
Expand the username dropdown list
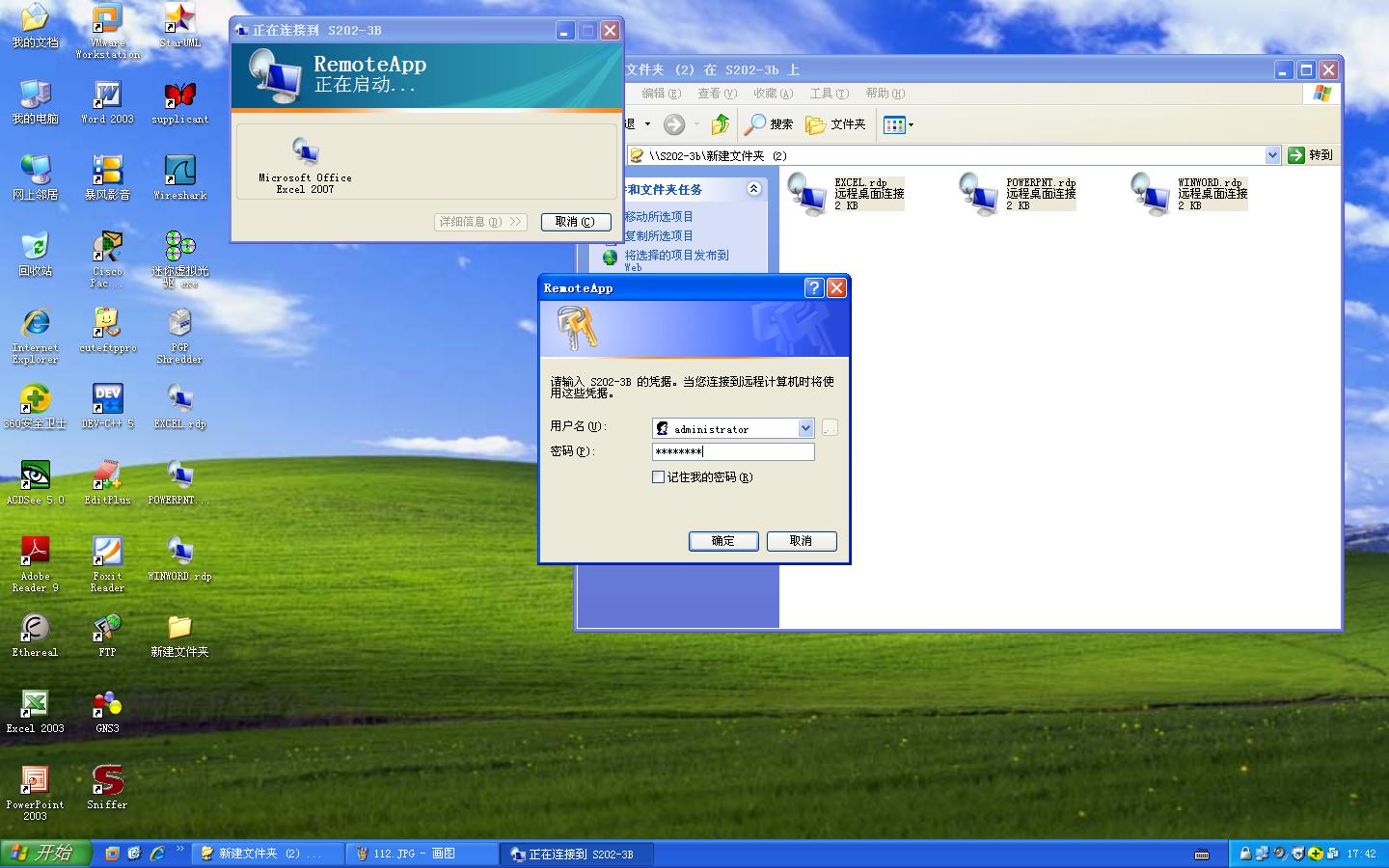pos(805,428)
